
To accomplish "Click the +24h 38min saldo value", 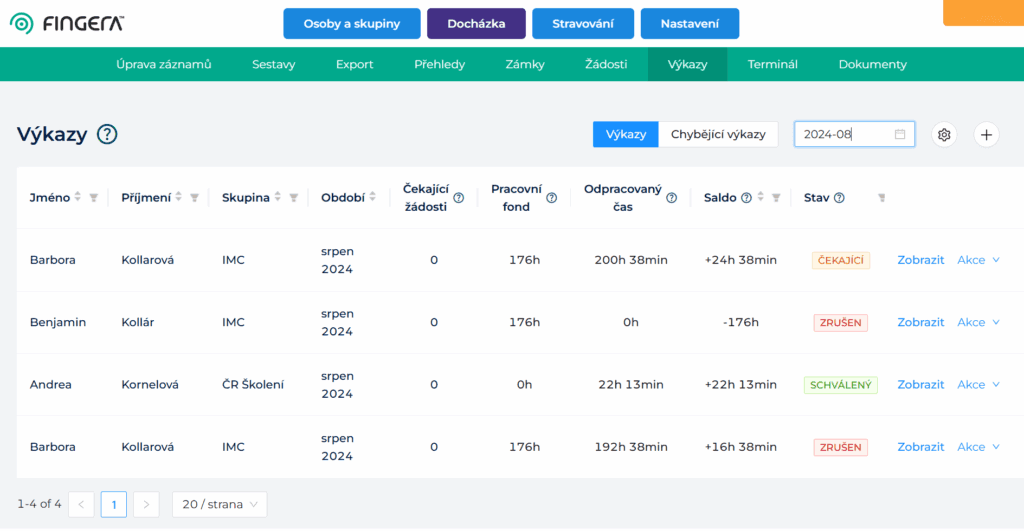I will (x=741, y=260).
